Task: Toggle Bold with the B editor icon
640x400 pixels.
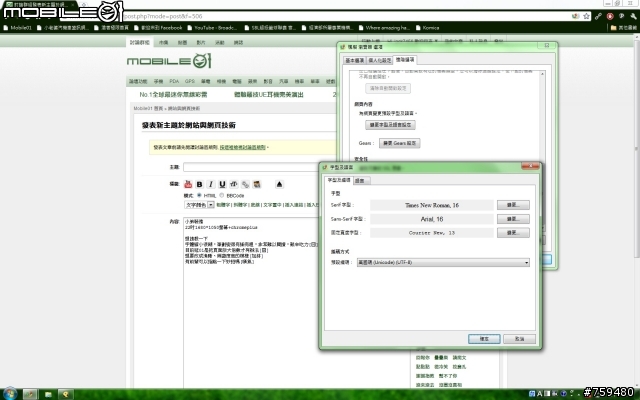Action: tap(199, 184)
